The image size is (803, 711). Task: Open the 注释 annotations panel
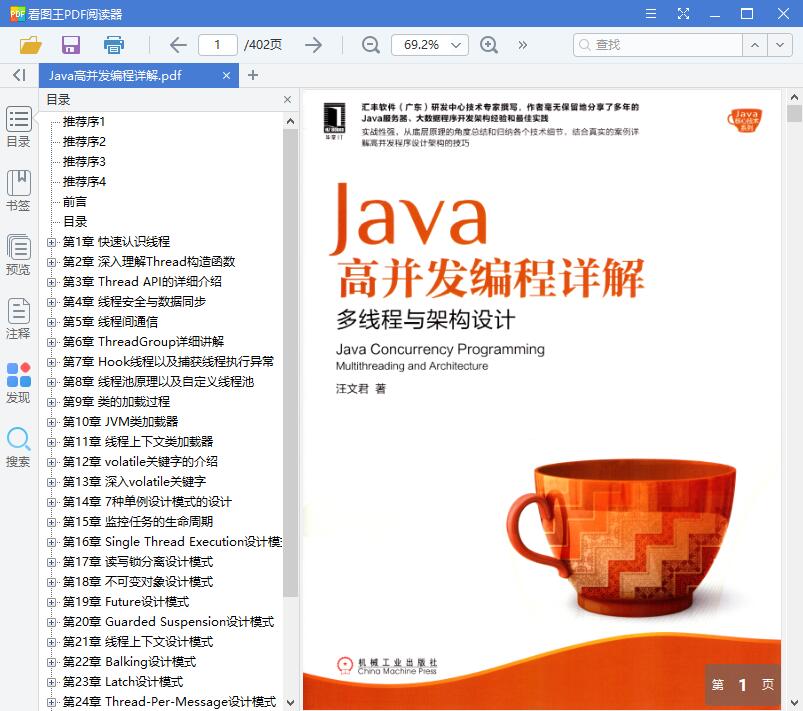(18, 319)
